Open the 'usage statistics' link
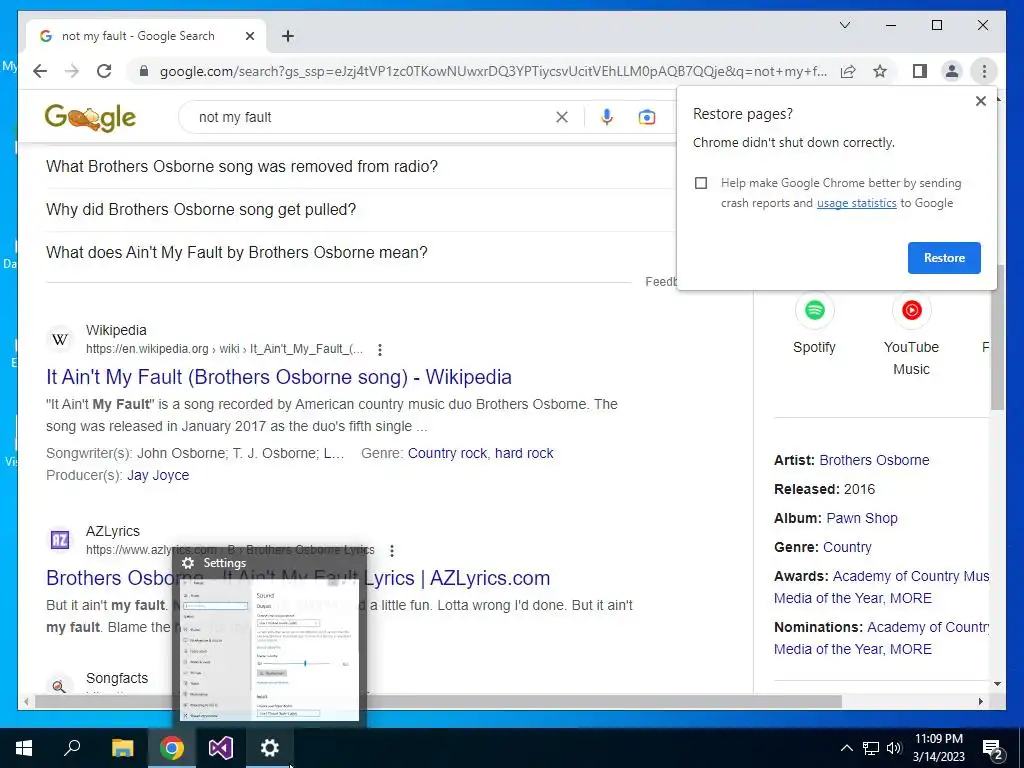Screen dimensions: 1024x768 856,203
